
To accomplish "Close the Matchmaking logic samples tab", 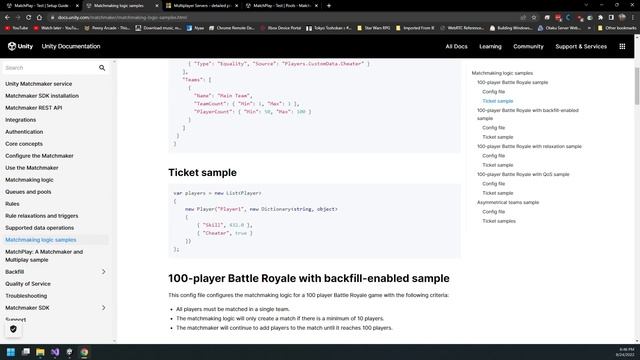I will pyautogui.click(x=157, y=6).
